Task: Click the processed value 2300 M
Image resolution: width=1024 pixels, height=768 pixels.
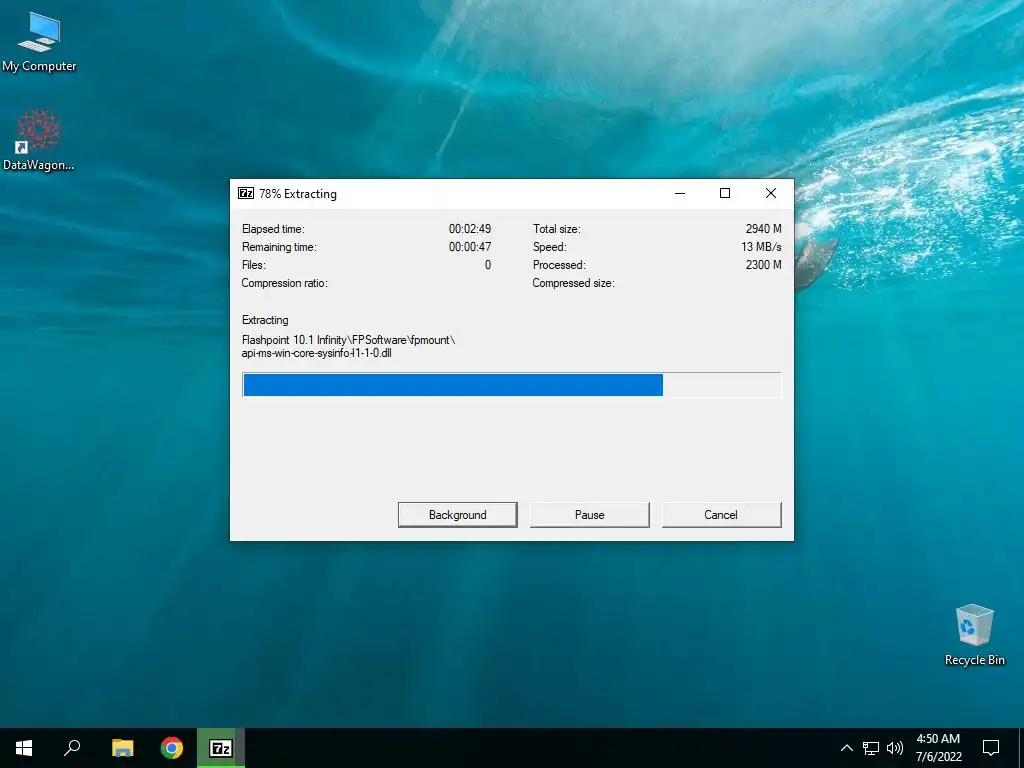Action: click(763, 264)
